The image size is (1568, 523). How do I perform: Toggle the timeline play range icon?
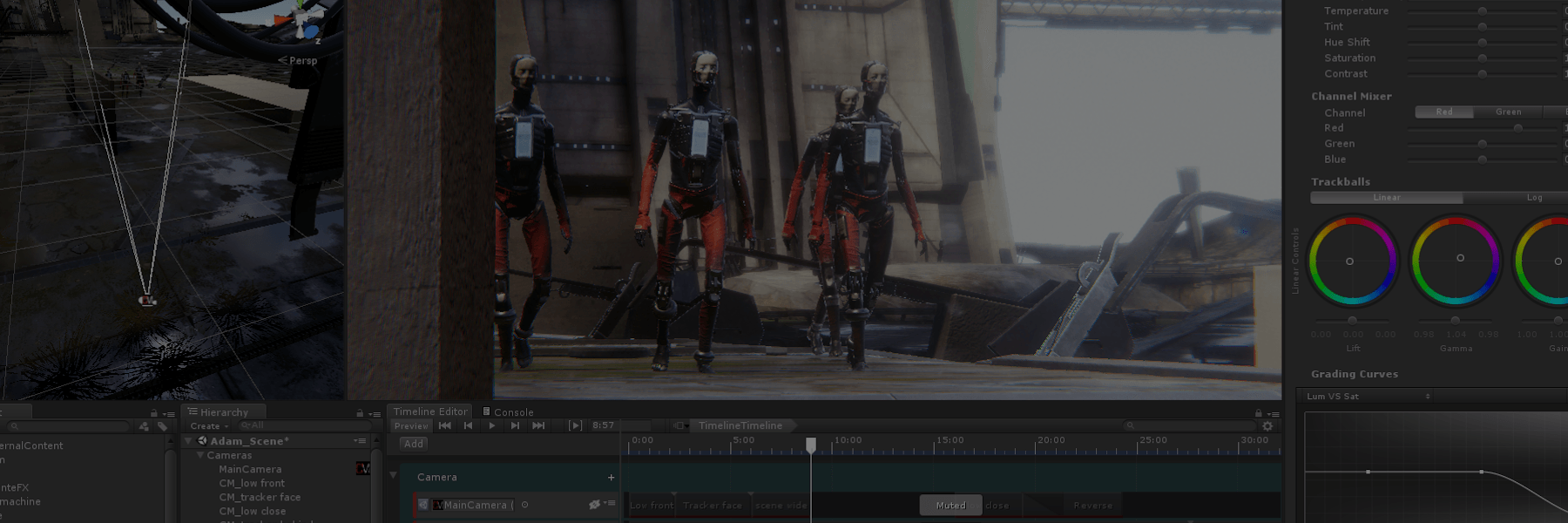point(575,425)
